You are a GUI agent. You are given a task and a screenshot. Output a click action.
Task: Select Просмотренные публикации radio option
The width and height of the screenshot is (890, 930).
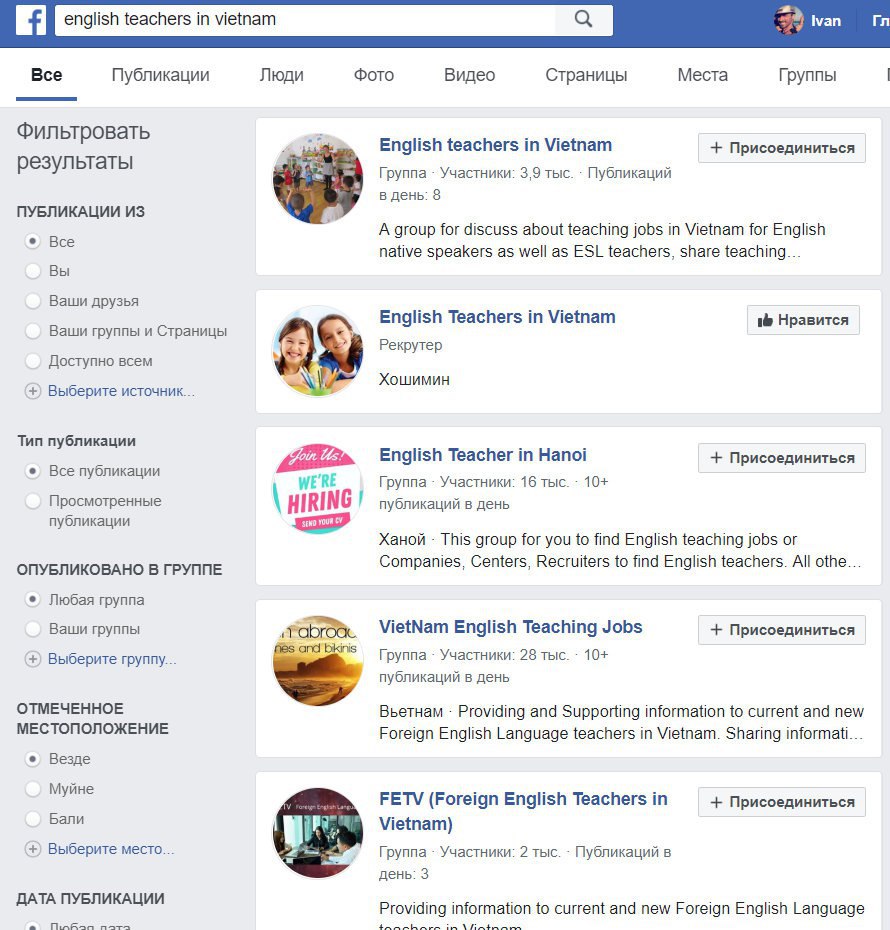[33, 501]
